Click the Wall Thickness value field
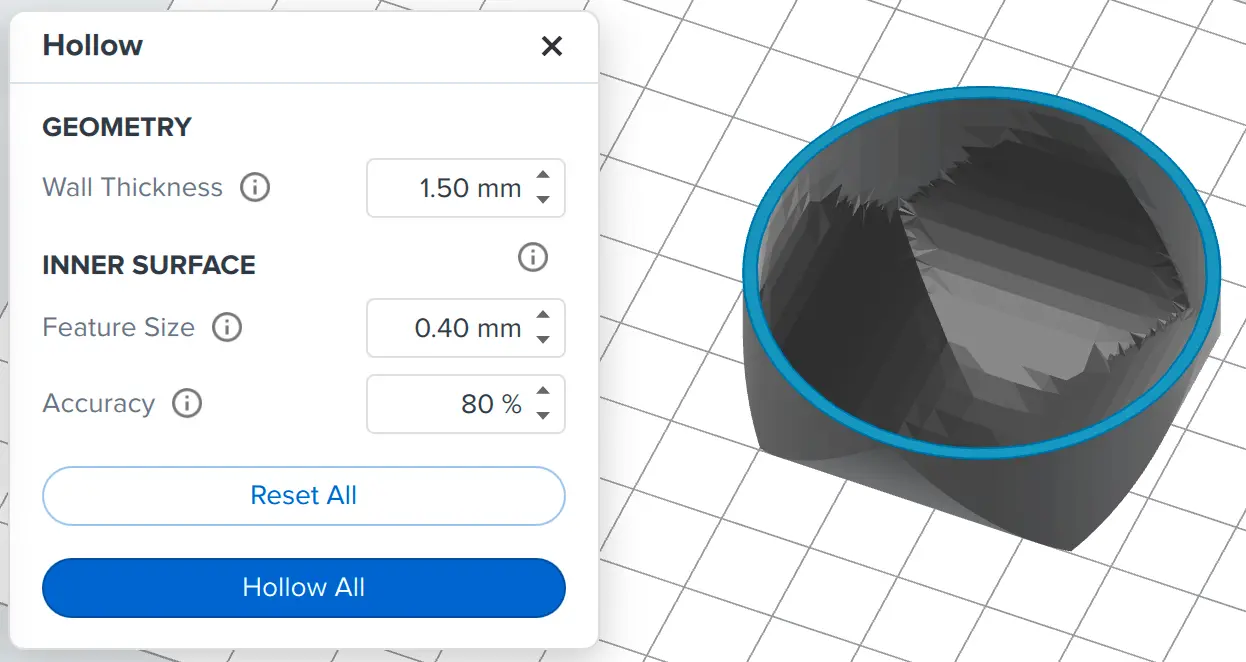 (466, 188)
